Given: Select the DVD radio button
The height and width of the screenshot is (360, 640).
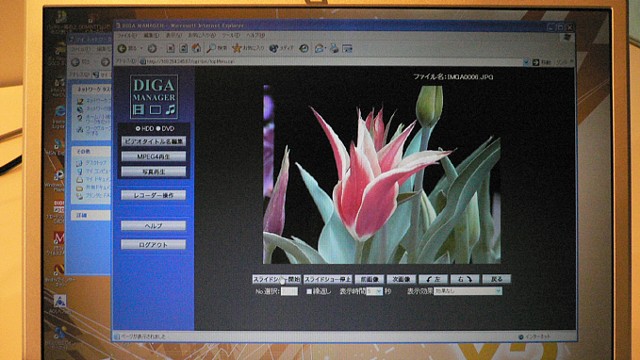Looking at the screenshot, I should click(x=158, y=129).
